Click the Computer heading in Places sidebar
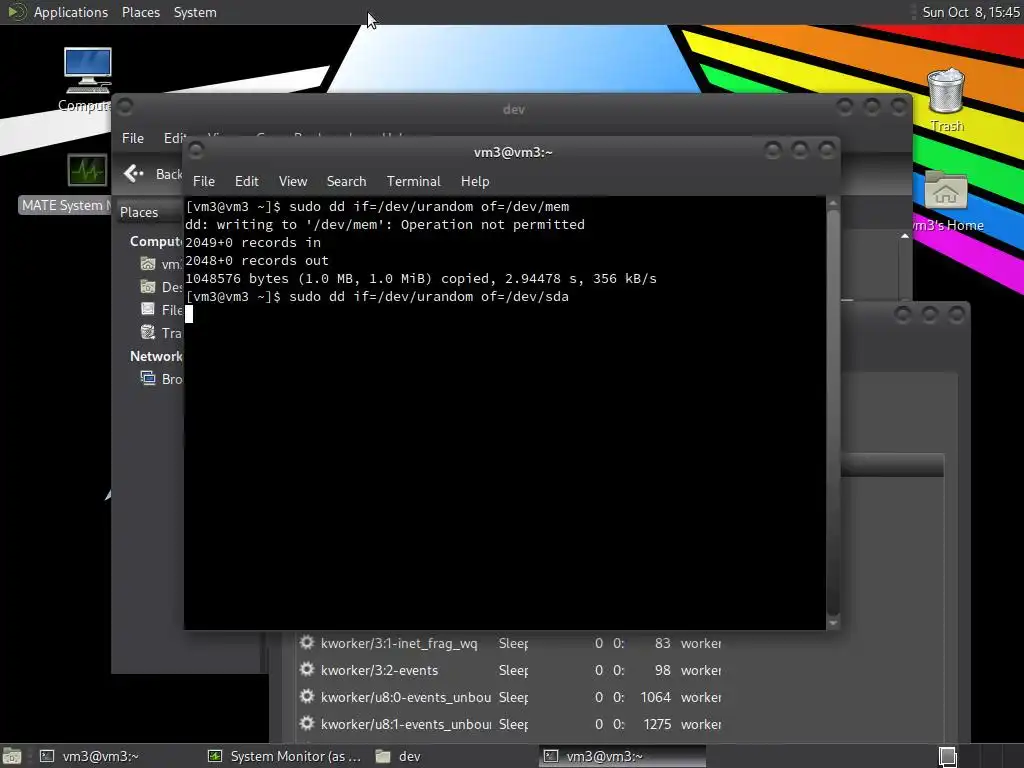Viewport: 1024px width, 768px height. click(155, 242)
